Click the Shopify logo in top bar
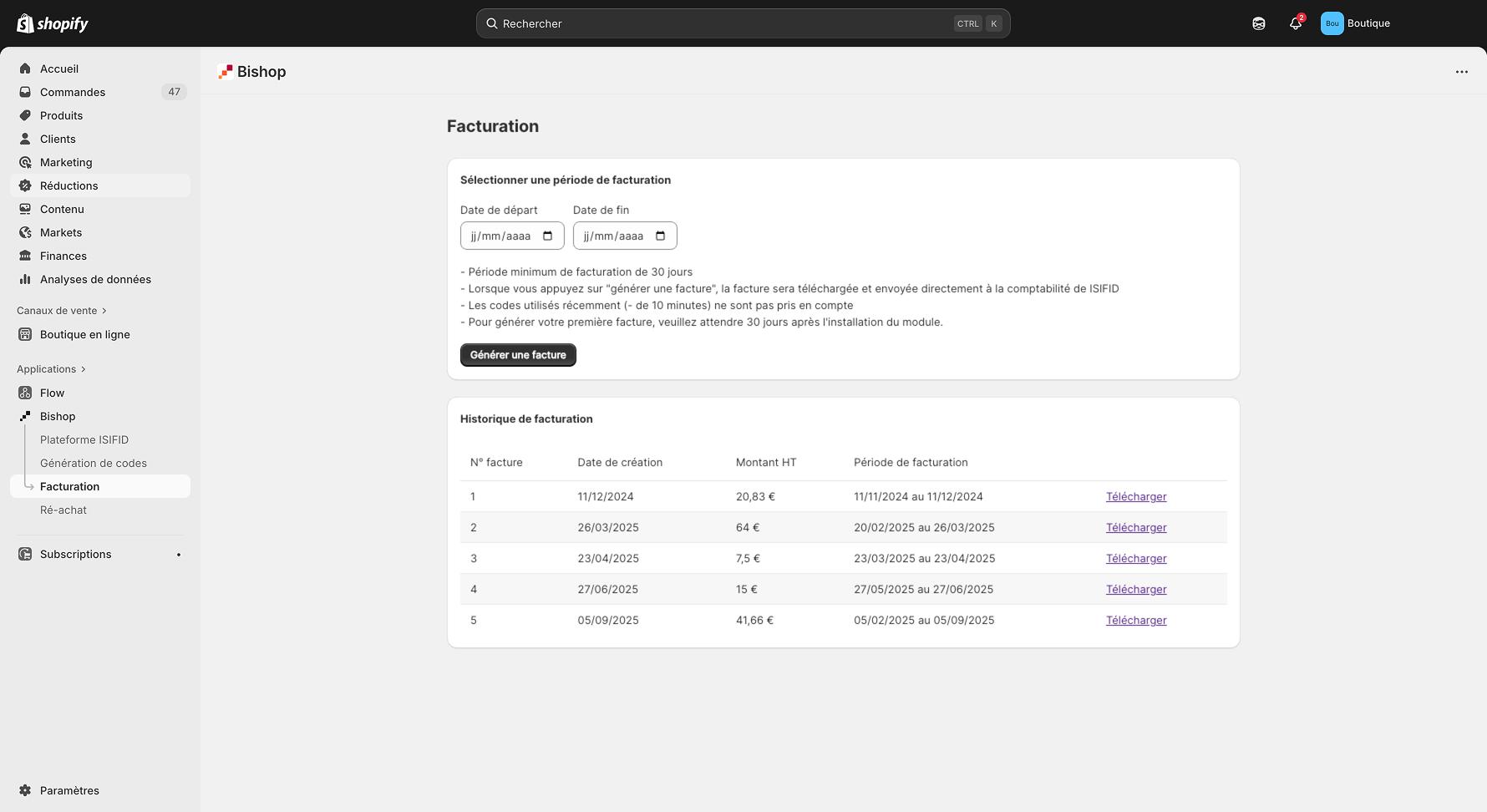The width and height of the screenshot is (1487, 812). 53,23
